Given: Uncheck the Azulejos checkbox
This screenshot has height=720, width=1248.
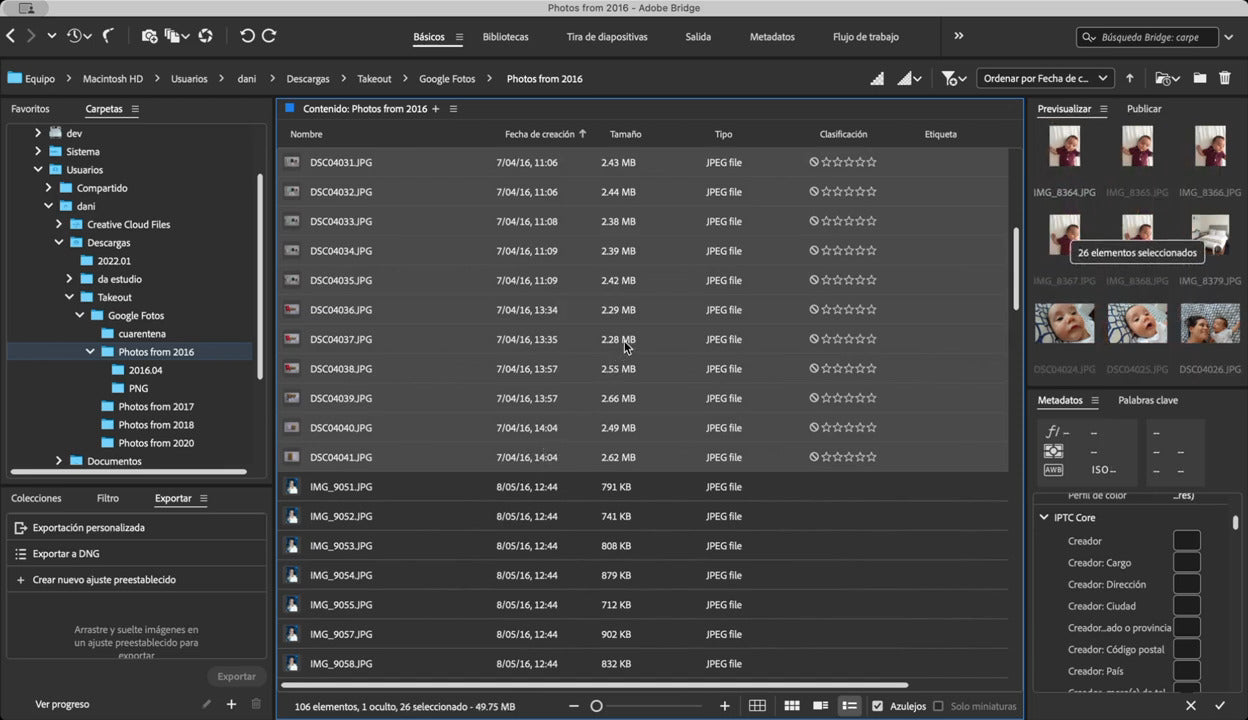Looking at the screenshot, I should click(x=877, y=706).
